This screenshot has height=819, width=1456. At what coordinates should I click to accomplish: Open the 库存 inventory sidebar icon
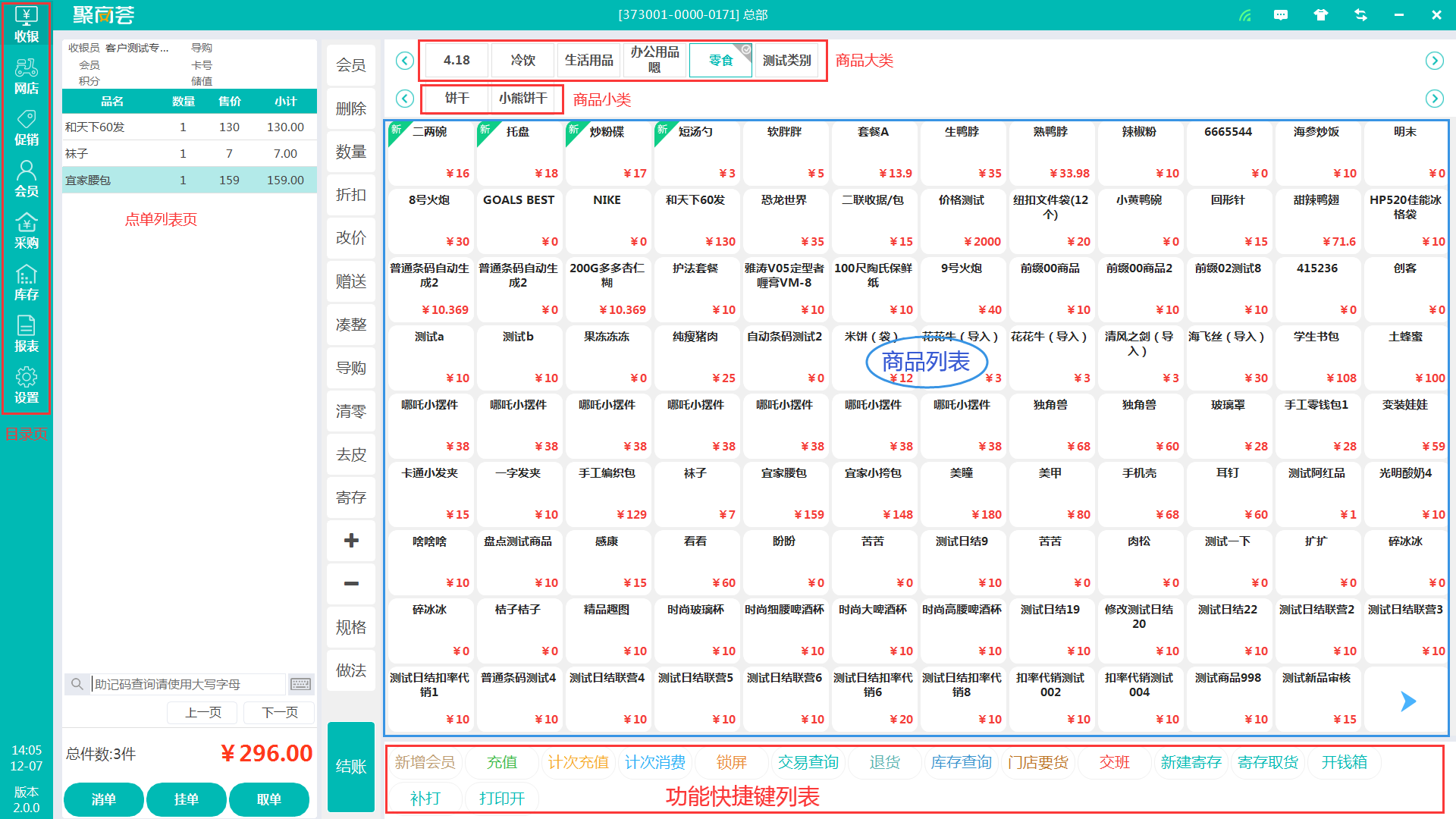click(27, 283)
